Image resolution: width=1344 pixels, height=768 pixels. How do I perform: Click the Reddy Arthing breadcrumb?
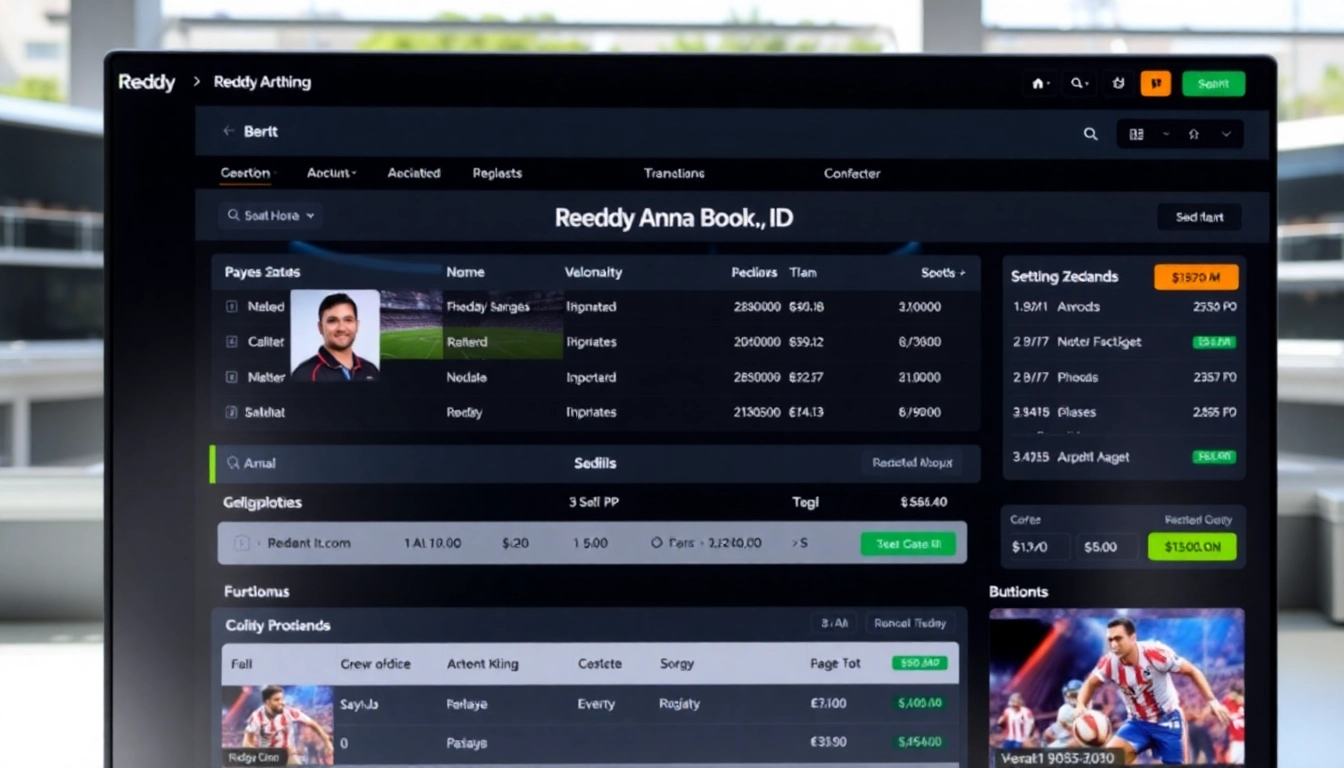point(262,82)
